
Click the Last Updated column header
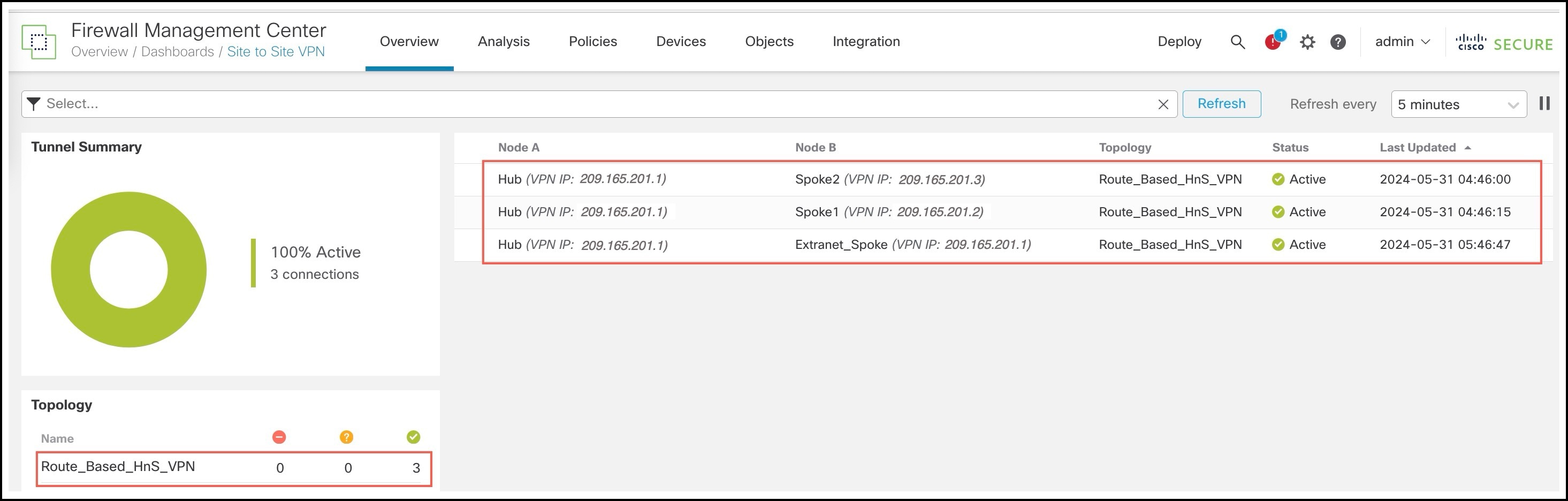1417,147
